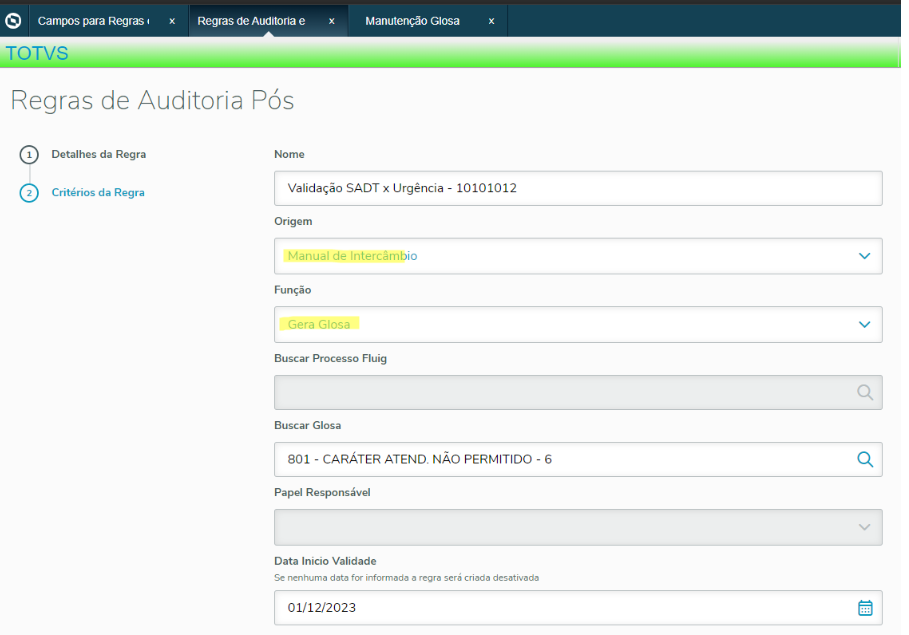
Task: Click the Buscar Glosa magnifier icon
Action: pyautogui.click(x=865, y=460)
